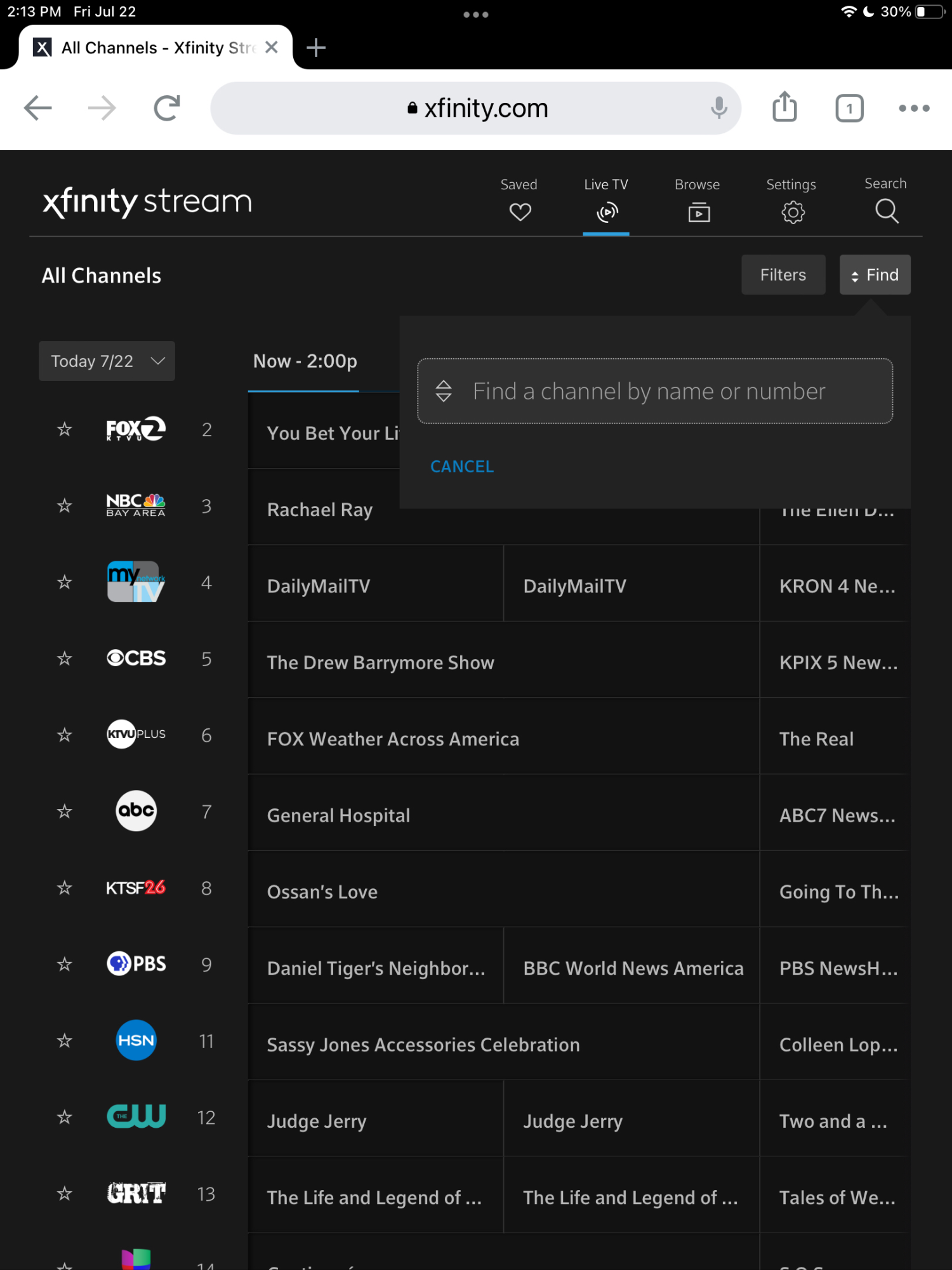Favorite the FOX 2 channel star
Image resolution: width=952 pixels, height=1270 pixels.
click(x=64, y=430)
